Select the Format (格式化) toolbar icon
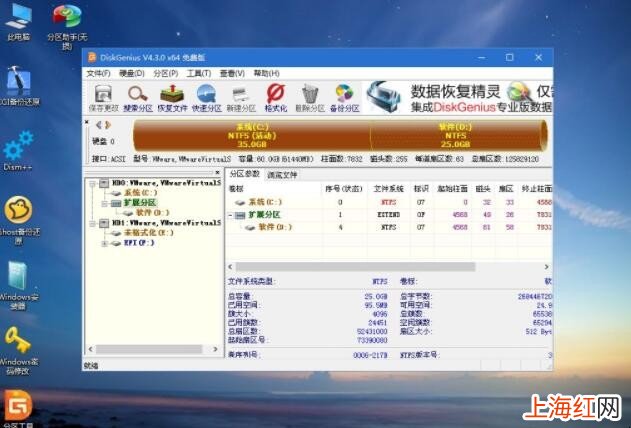Viewport: 631px width, 428px height. pyautogui.click(x=276, y=98)
